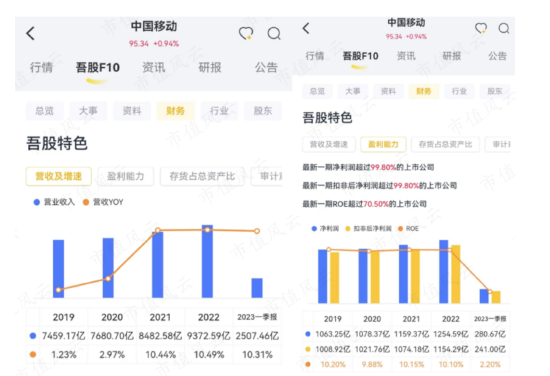
Task: Select 大事 chip in left screen
Action: coord(88,111)
